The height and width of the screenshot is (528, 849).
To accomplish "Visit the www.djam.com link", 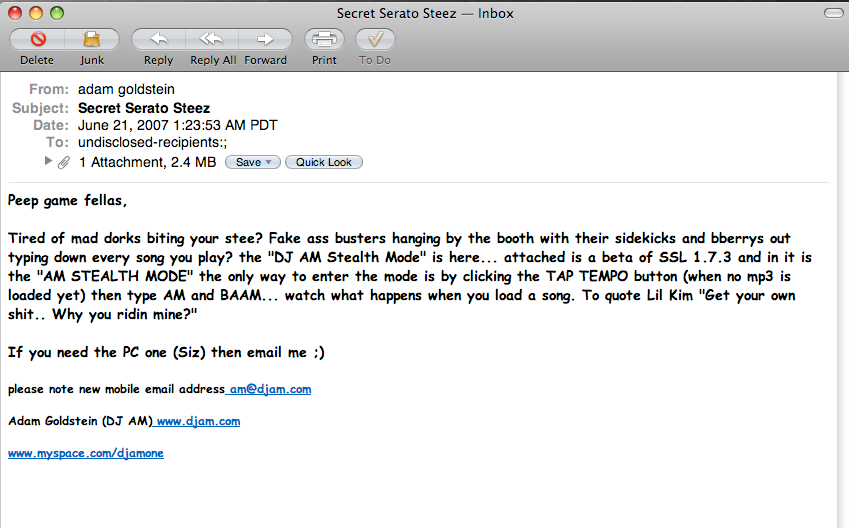I will pyautogui.click(x=198, y=421).
